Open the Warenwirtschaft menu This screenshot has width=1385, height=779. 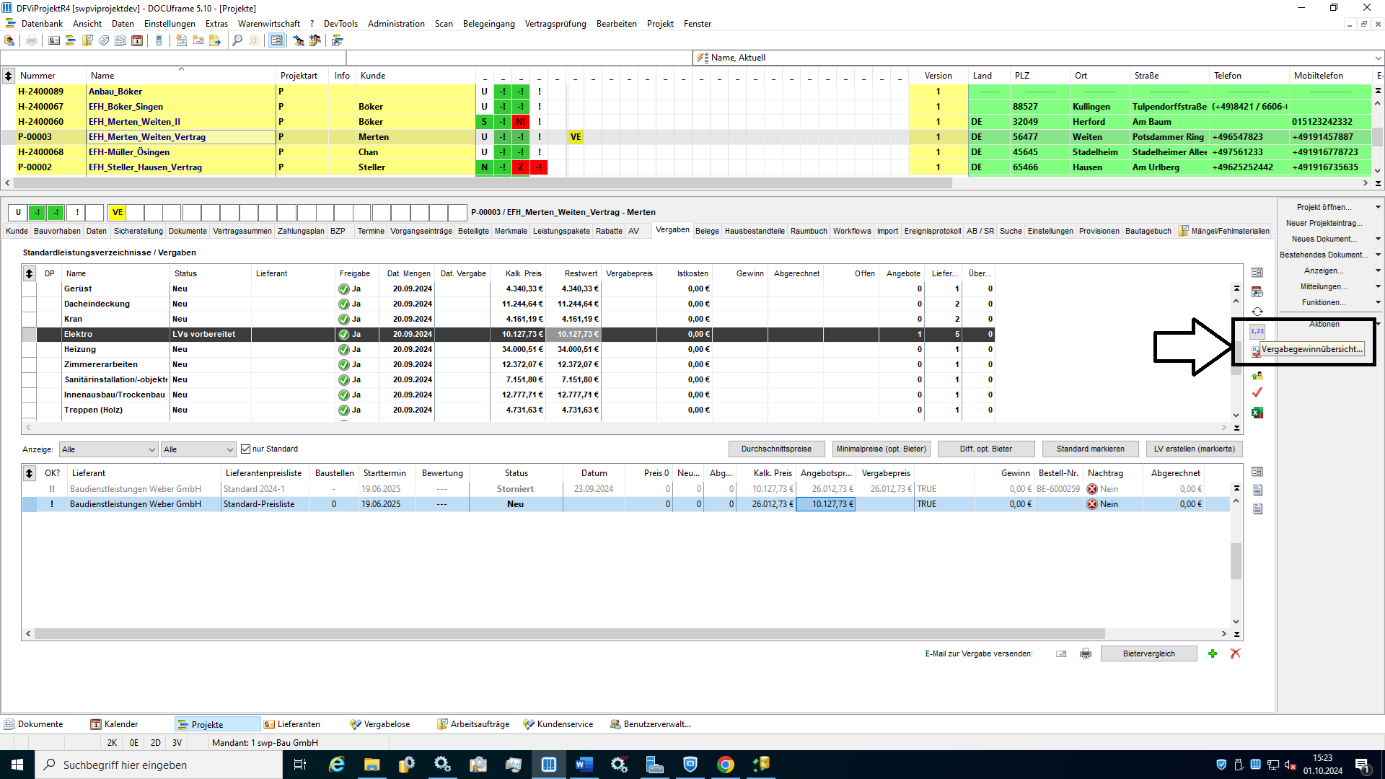[269, 23]
